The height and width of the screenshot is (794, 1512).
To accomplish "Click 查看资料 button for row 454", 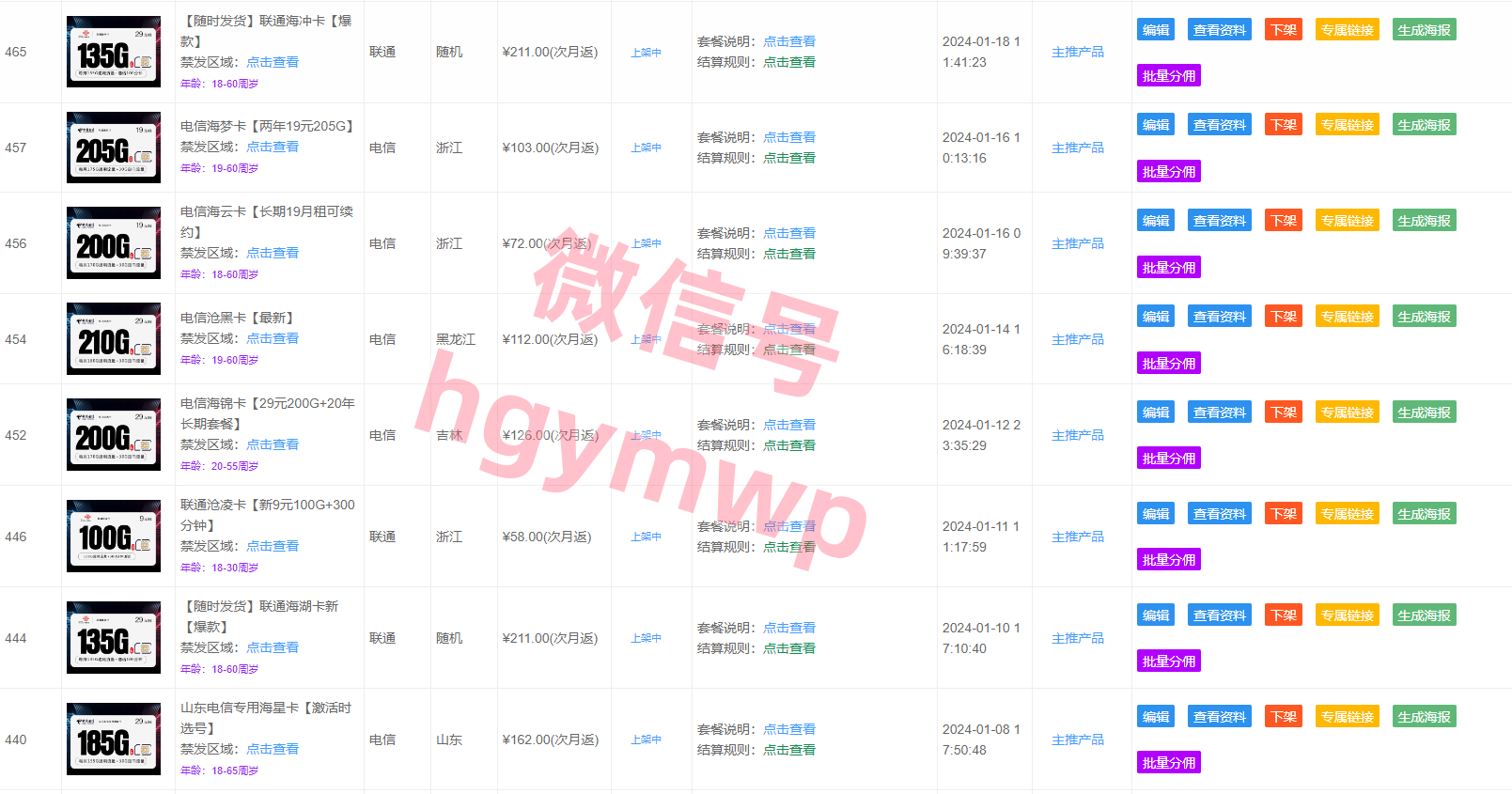I will [x=1220, y=317].
